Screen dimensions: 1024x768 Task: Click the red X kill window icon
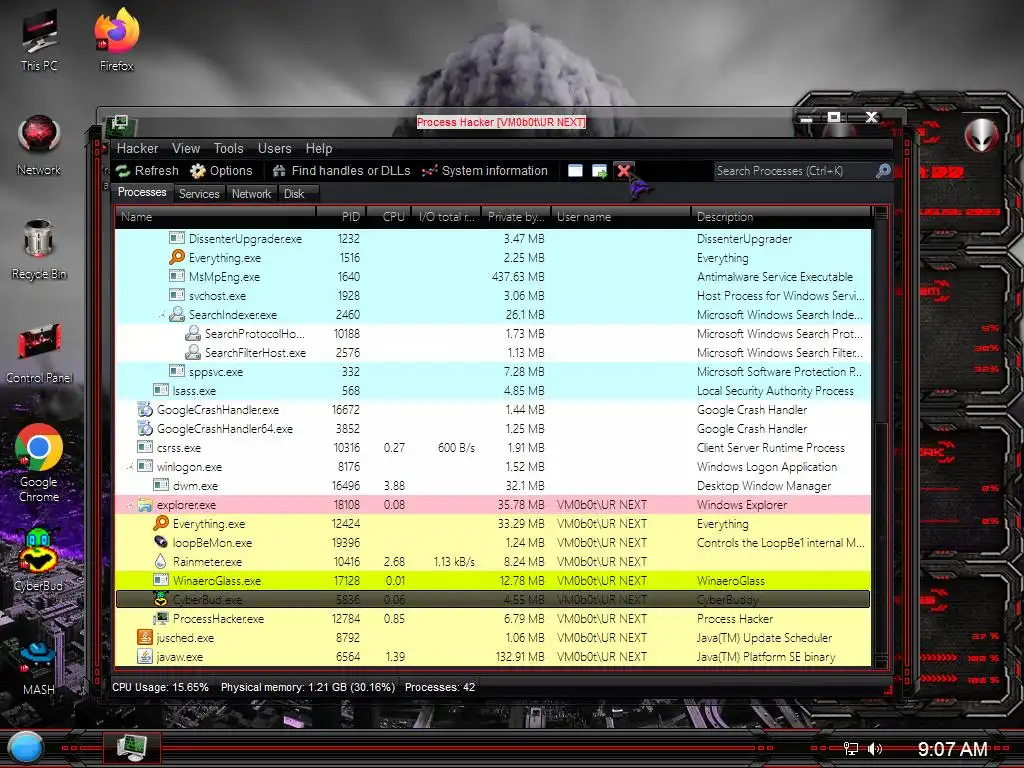tap(624, 171)
